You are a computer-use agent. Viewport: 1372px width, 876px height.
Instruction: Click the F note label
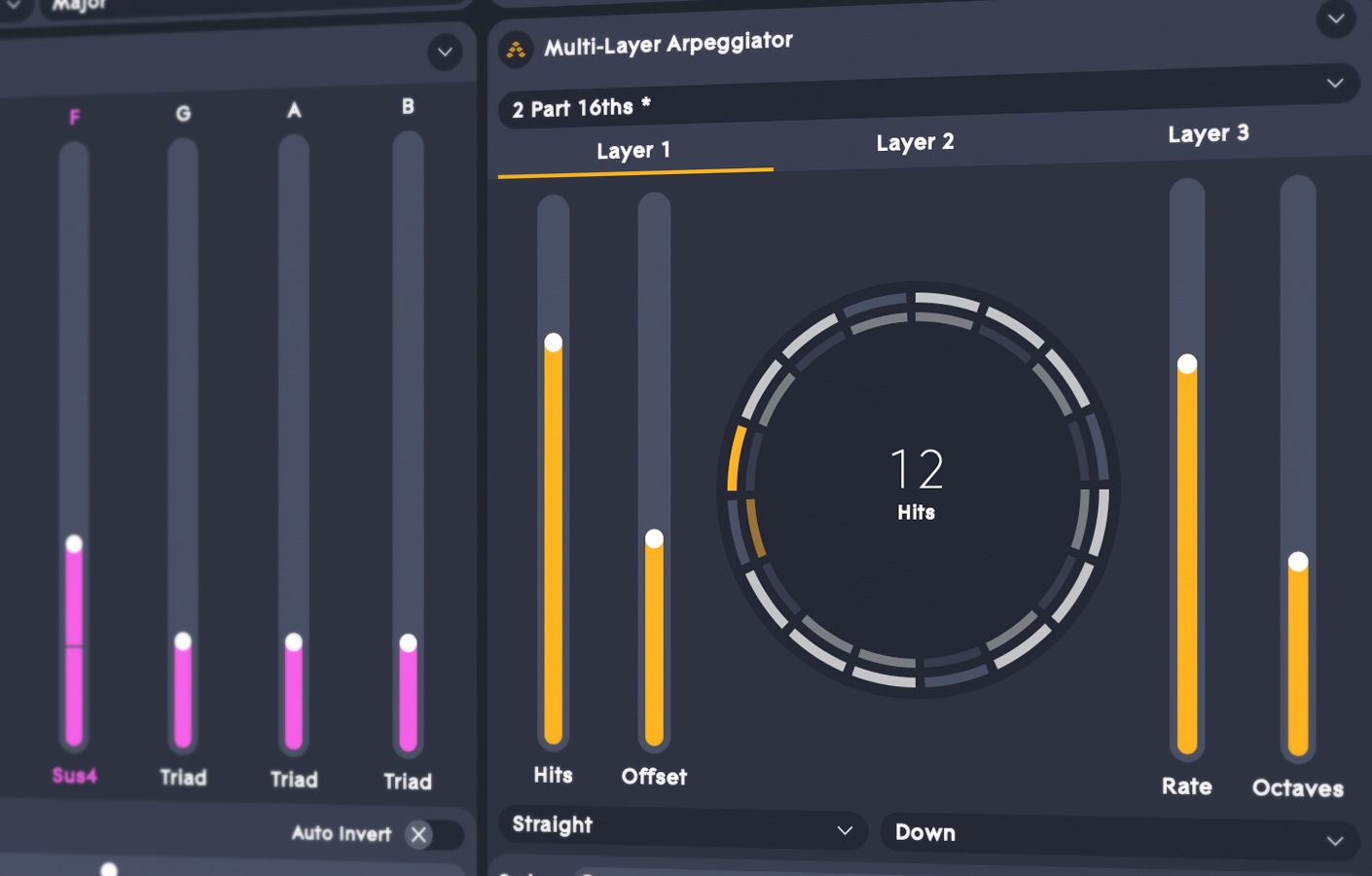tap(75, 118)
